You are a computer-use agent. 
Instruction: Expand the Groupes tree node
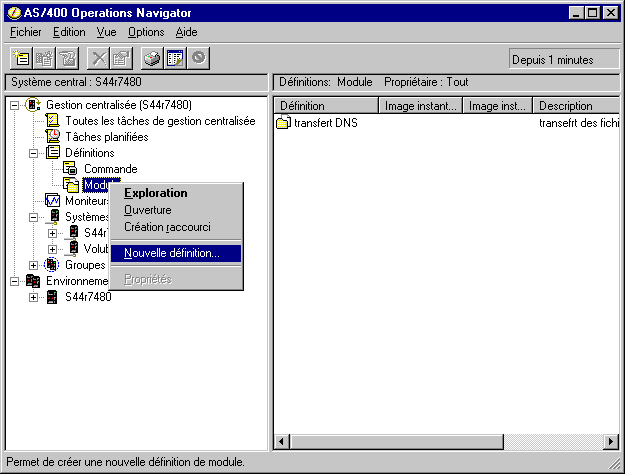(x=33, y=265)
